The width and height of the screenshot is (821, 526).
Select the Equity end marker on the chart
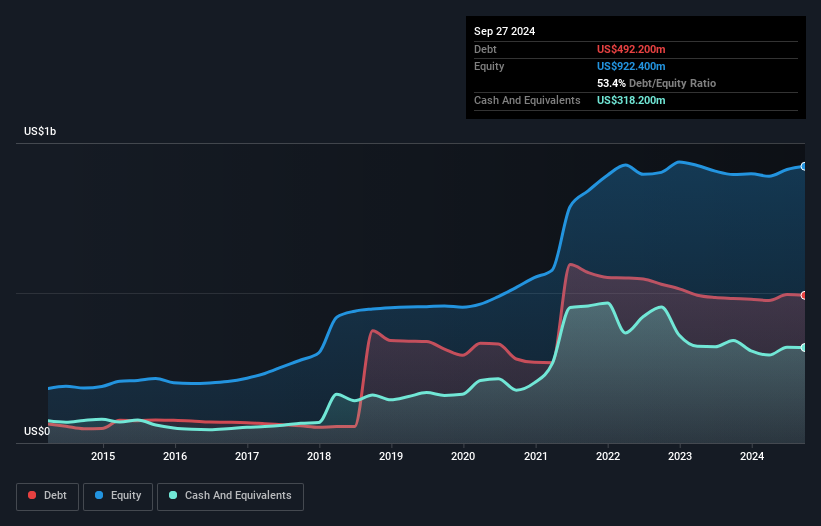804,166
